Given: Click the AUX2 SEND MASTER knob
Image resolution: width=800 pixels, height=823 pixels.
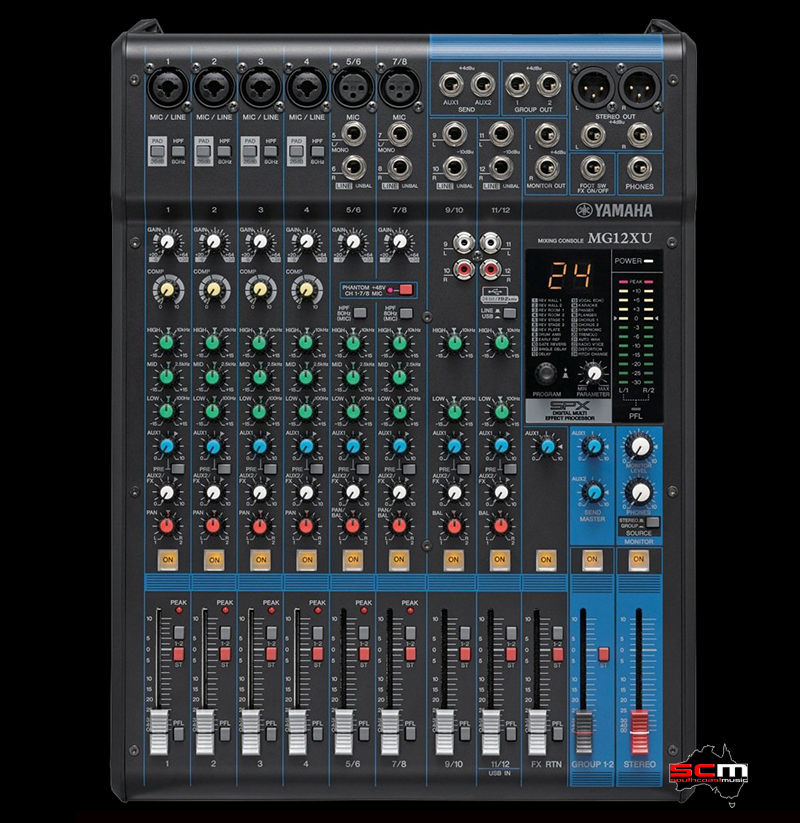Looking at the screenshot, I should pos(594,492).
